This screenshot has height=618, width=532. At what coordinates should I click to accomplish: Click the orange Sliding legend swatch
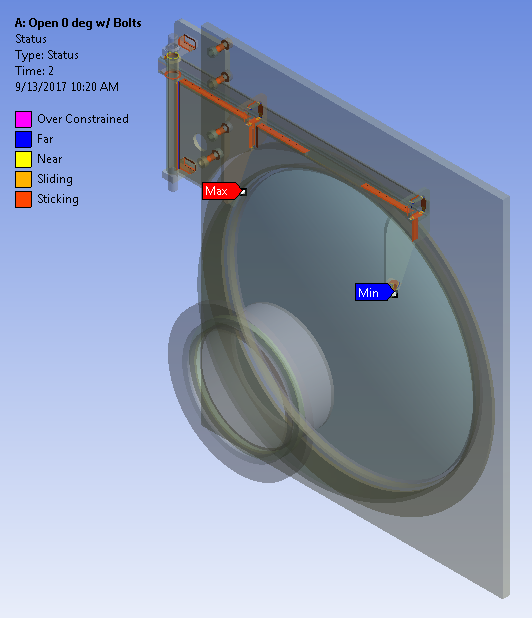23,179
